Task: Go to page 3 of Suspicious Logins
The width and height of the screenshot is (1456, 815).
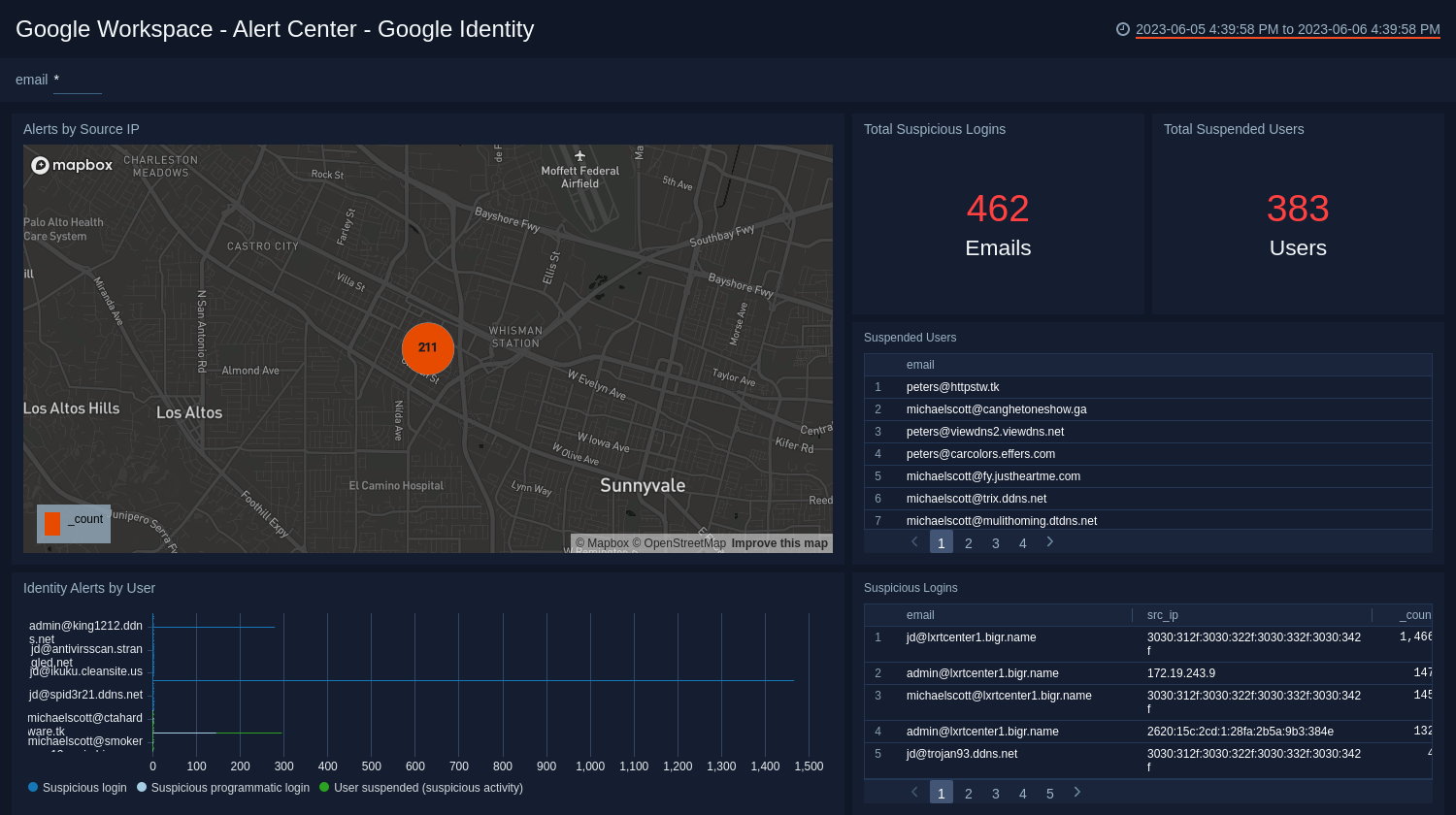Action: click(995, 792)
